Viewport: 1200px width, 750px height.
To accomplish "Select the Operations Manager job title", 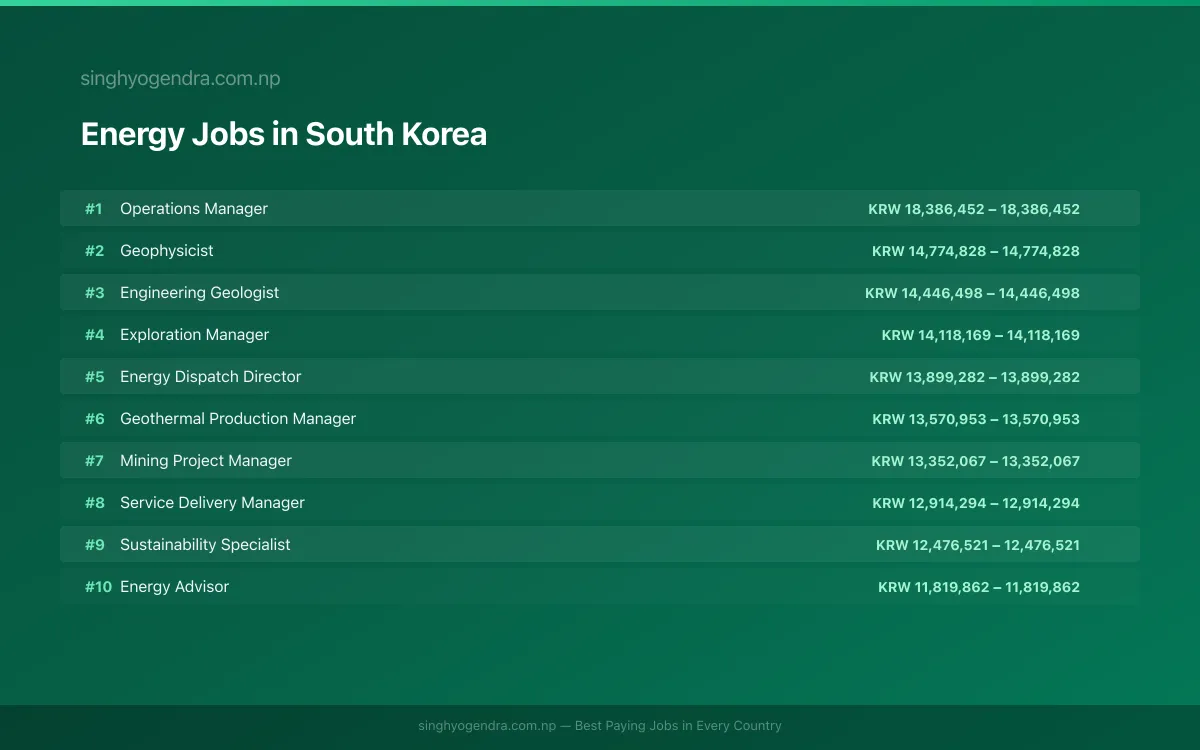I will 194,209.
